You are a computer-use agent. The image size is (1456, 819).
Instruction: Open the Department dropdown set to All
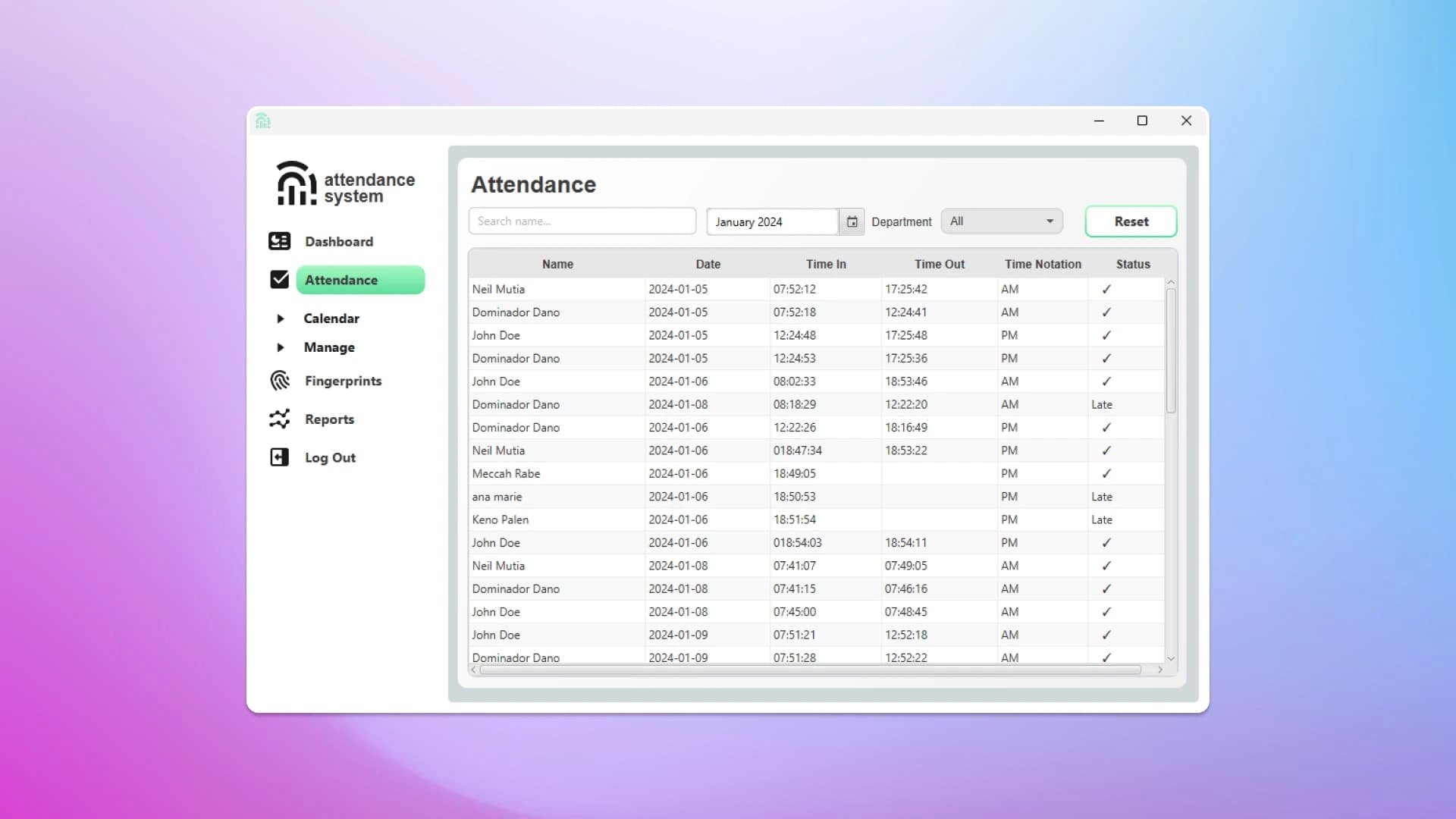click(x=1001, y=221)
